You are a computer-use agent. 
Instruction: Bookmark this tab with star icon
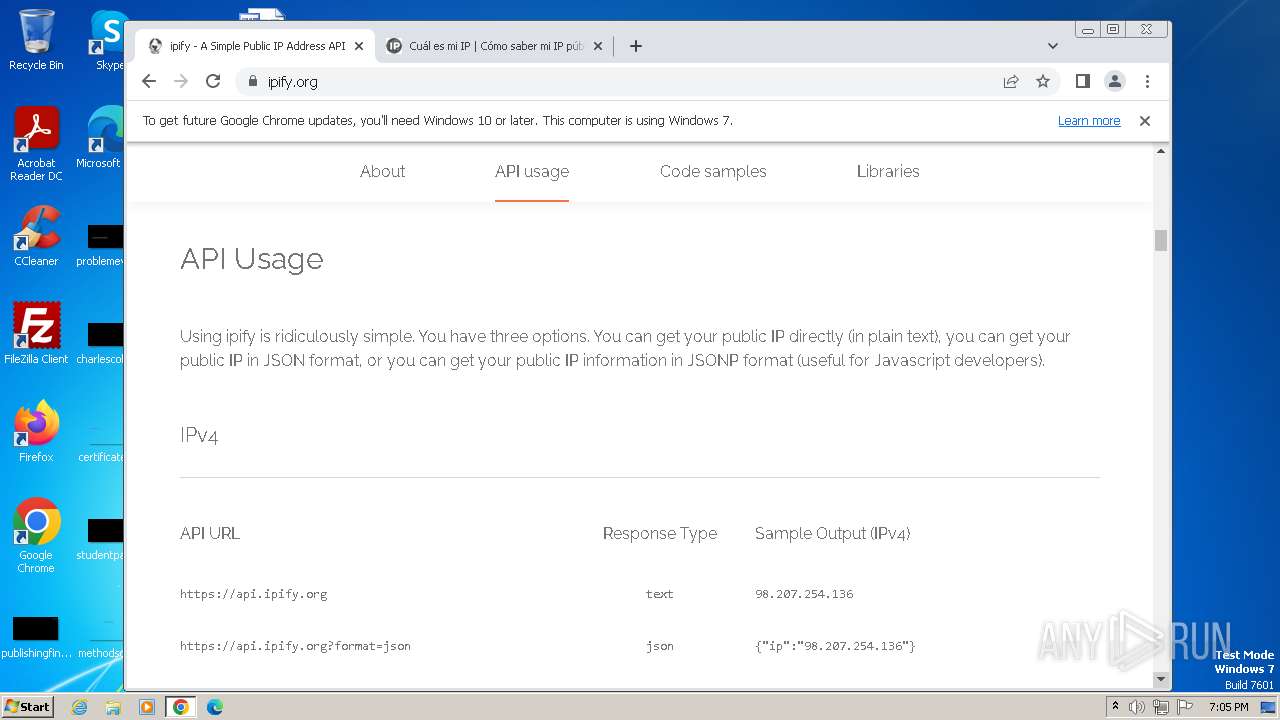pos(1043,82)
